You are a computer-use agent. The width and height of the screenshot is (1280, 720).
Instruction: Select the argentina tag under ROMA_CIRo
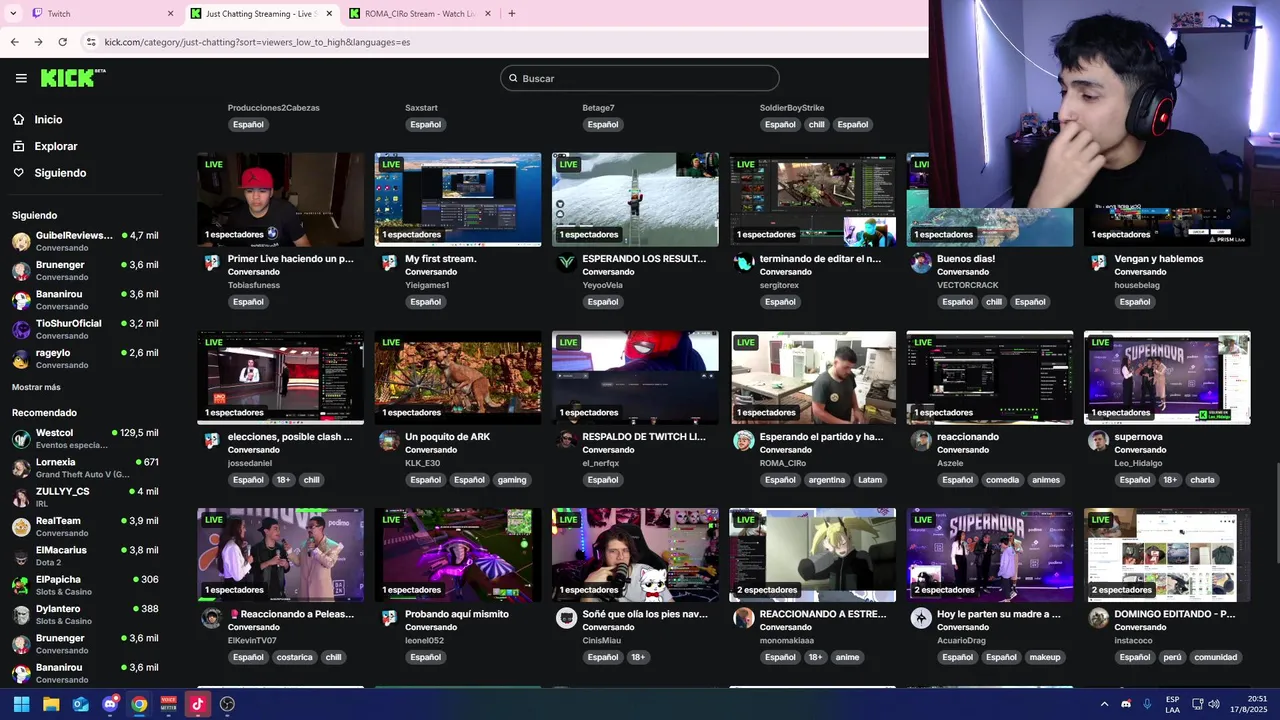tap(827, 480)
